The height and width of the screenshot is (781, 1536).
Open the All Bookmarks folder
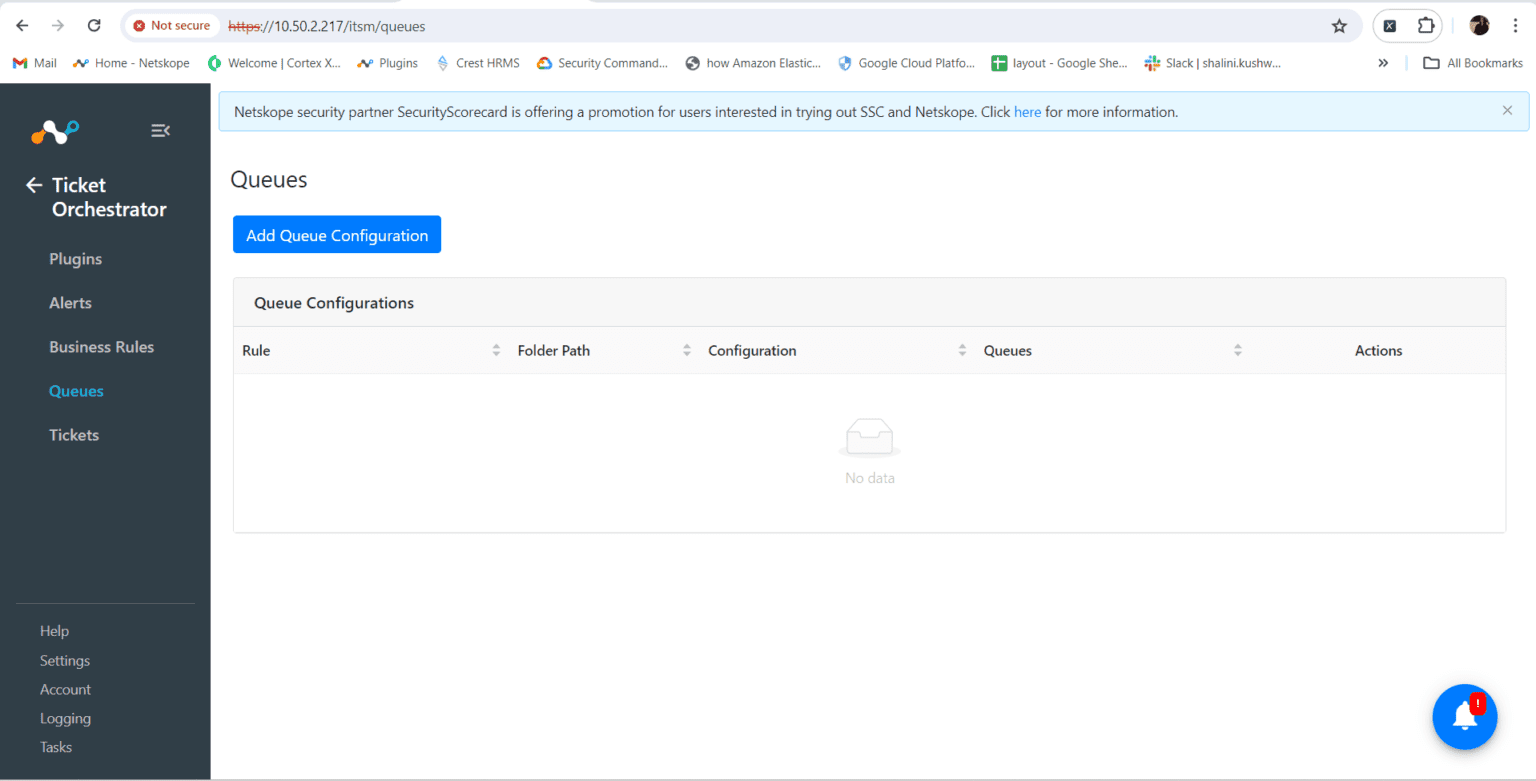[1472, 62]
